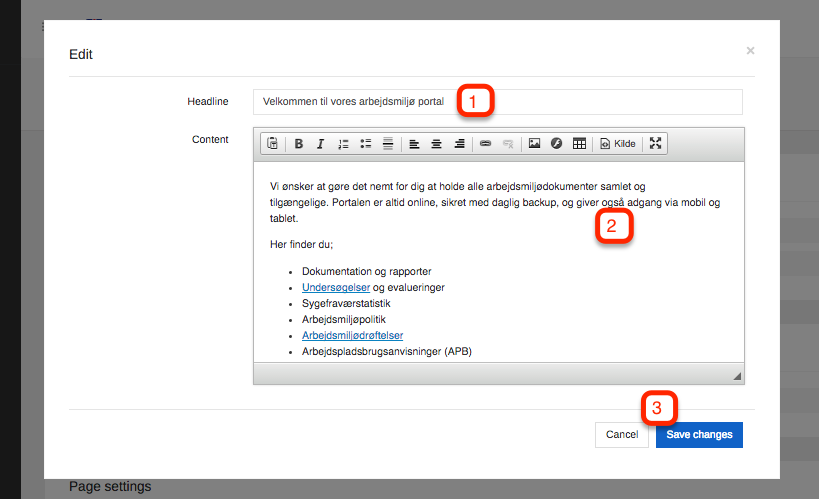Click the paragraph starting 'Vi ønsker at gøre'

(495, 202)
